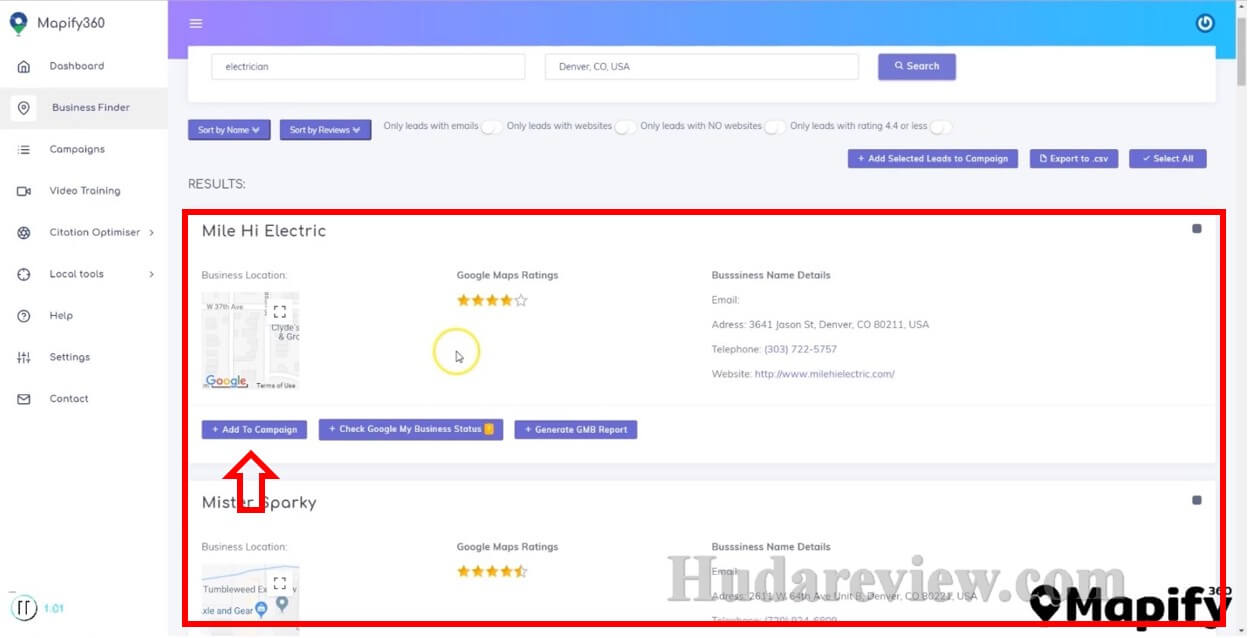Expand the Citation Optimiser submenu chevron
Screen dimensions: 1249x638
152,233
